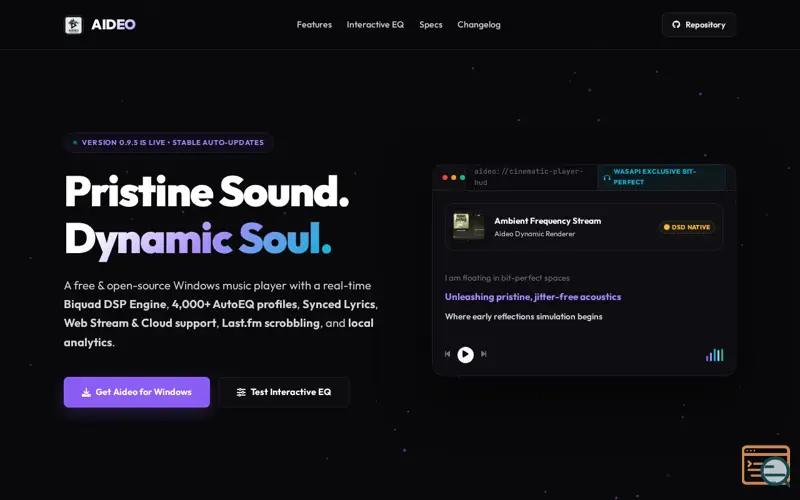Click the WASAPI Exclusive Bit-Perfect headphone icon

pyautogui.click(x=607, y=178)
